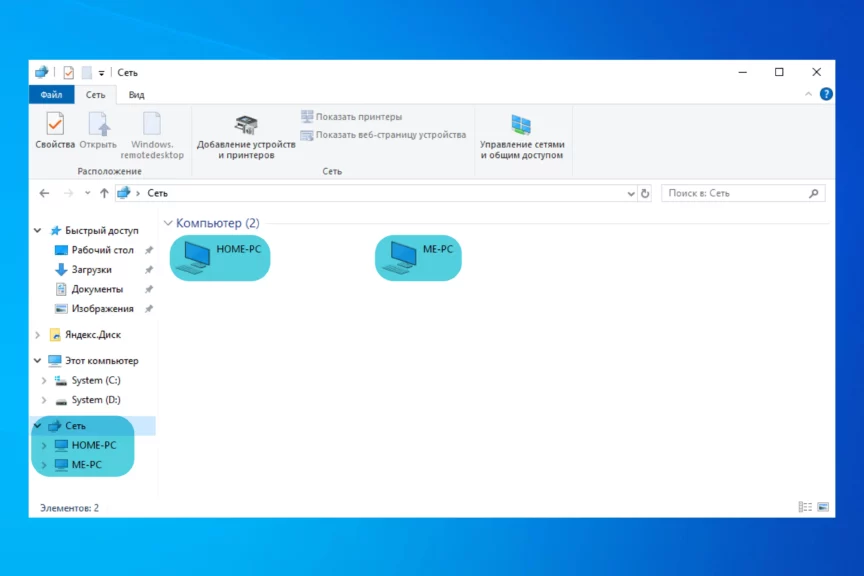The height and width of the screenshot is (576, 864).
Task: Collapse the Компьютер (2) group header
Action: tap(168, 223)
